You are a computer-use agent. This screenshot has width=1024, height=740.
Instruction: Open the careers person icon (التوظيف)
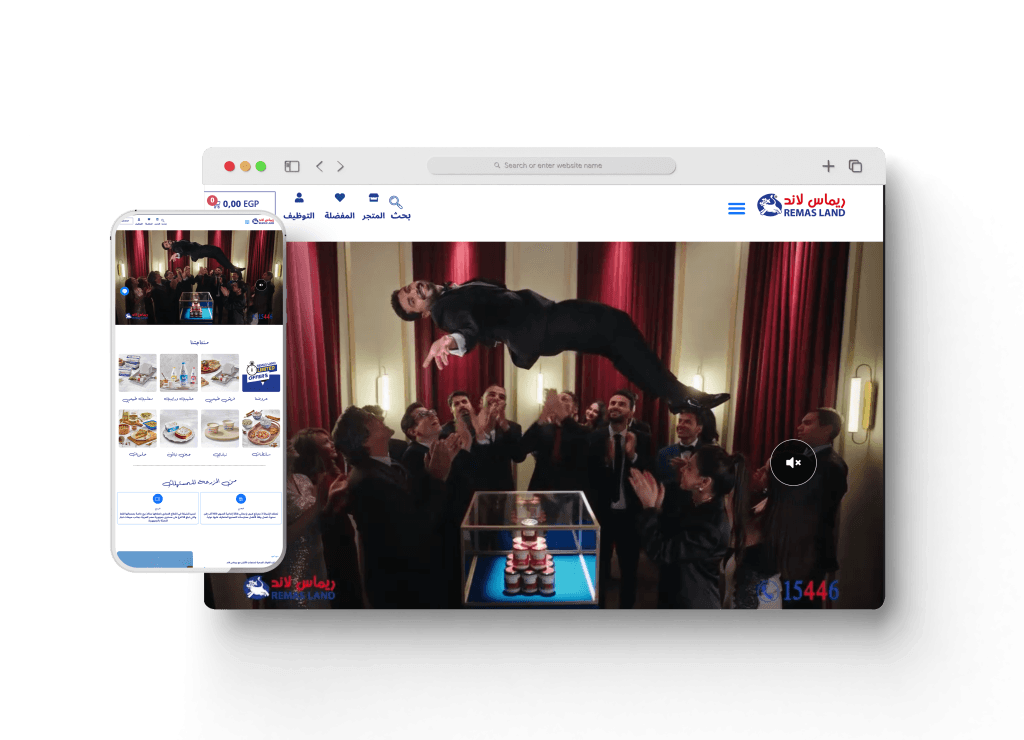[299, 198]
